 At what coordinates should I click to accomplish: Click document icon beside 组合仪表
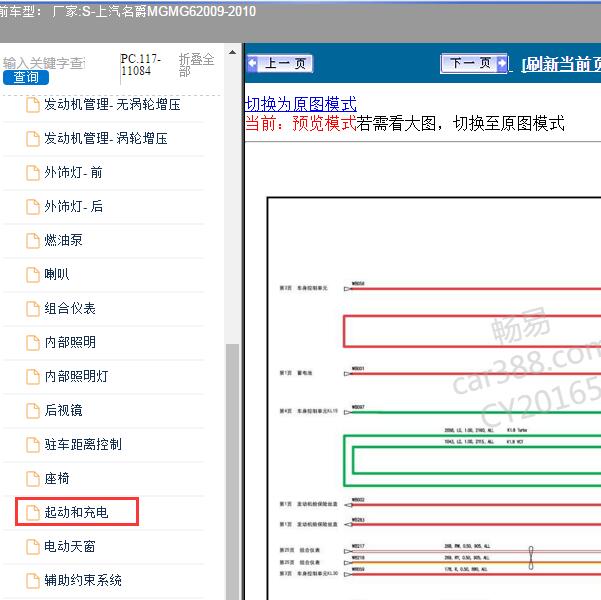click(33, 309)
